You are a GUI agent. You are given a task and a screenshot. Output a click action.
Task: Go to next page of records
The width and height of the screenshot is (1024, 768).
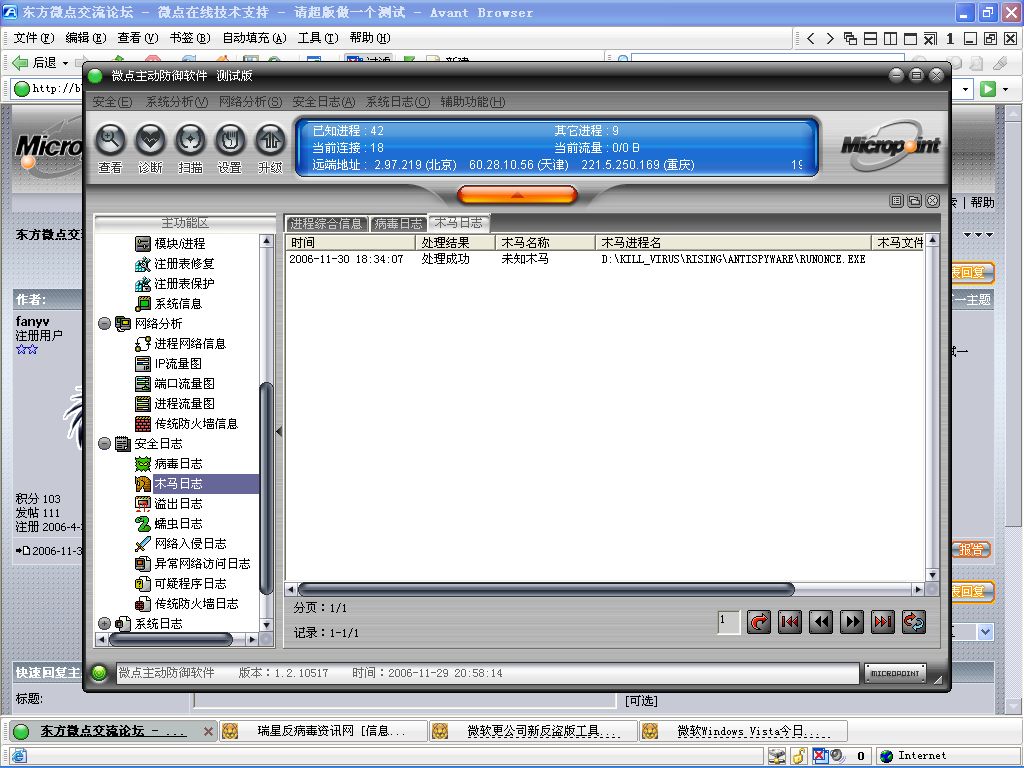(852, 622)
